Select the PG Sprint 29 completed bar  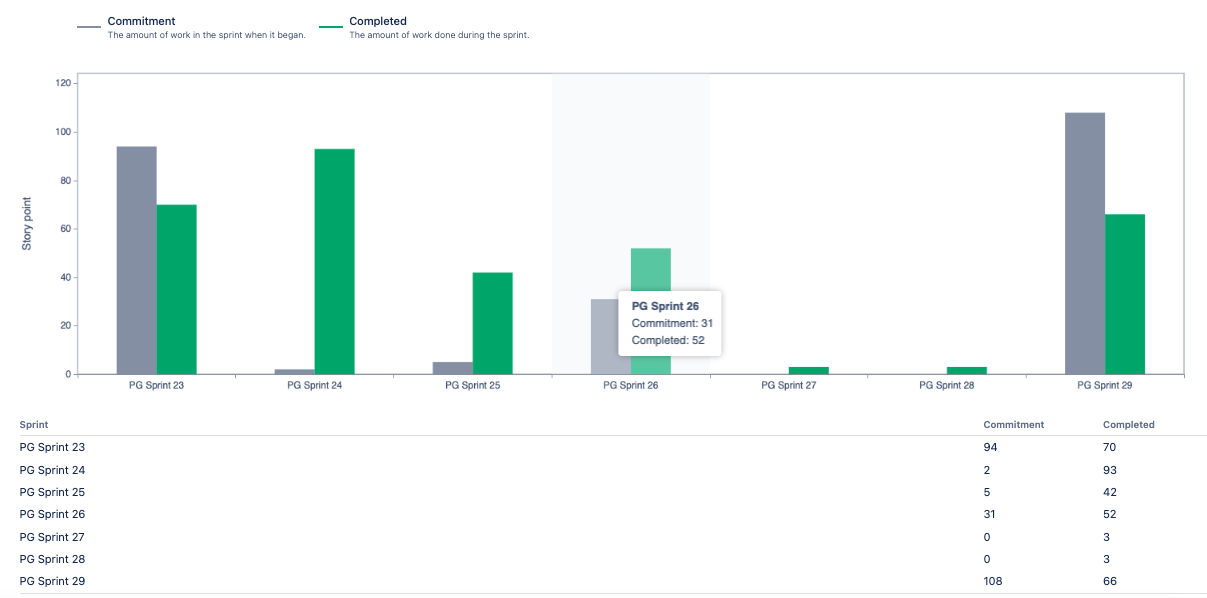pos(1125,294)
